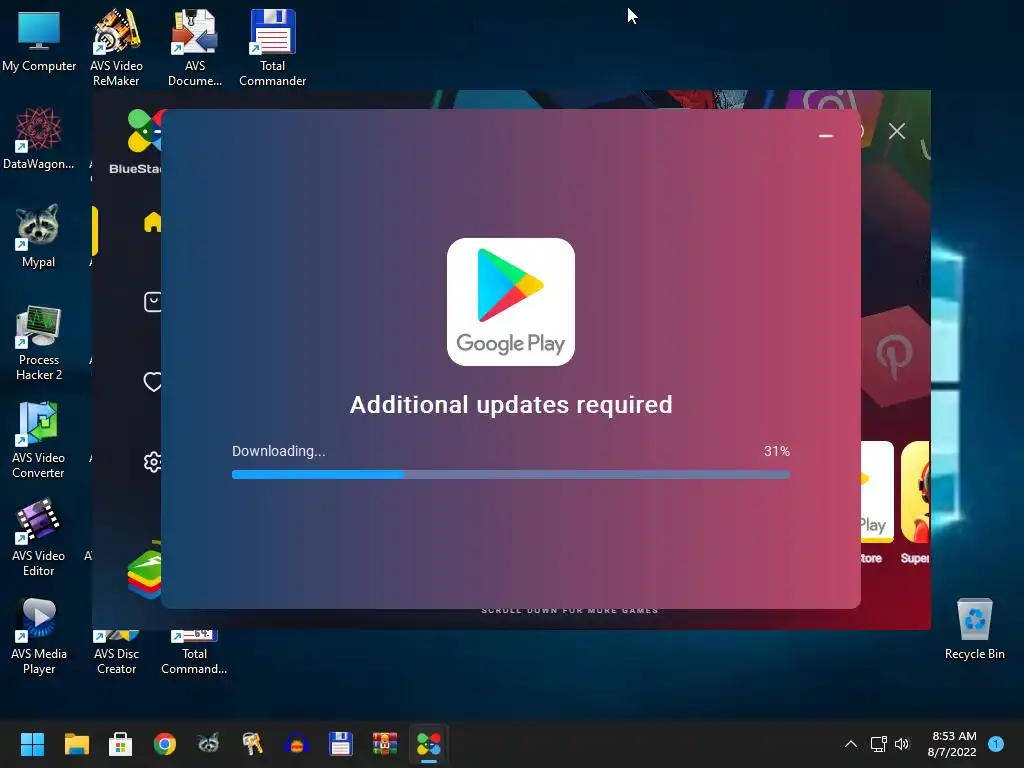Screen dimensions: 1024x768
Task: Open AVS Disc Creator shortcut
Action: 116,652
